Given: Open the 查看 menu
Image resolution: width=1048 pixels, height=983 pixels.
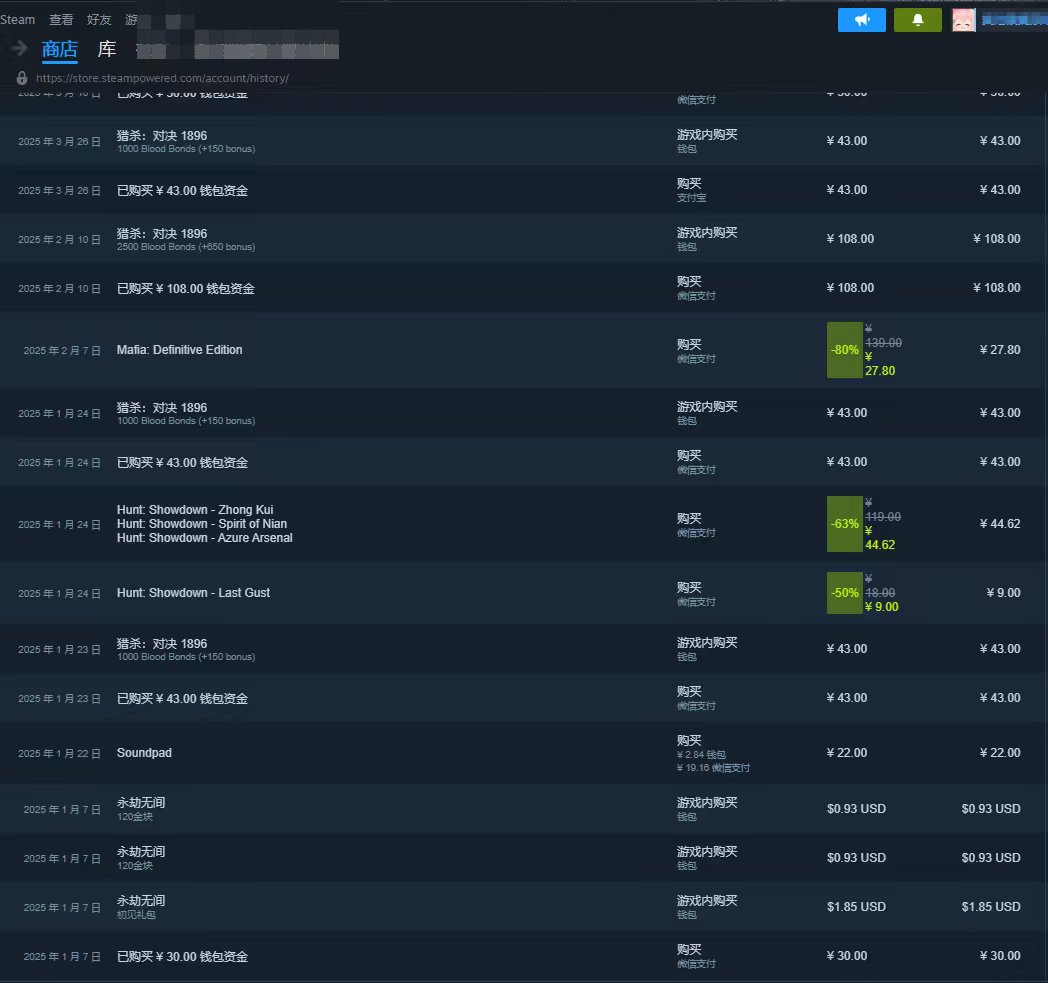Looking at the screenshot, I should coord(61,20).
